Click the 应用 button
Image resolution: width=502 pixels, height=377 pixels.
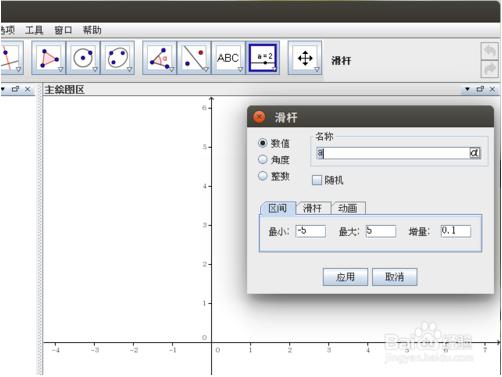345,277
